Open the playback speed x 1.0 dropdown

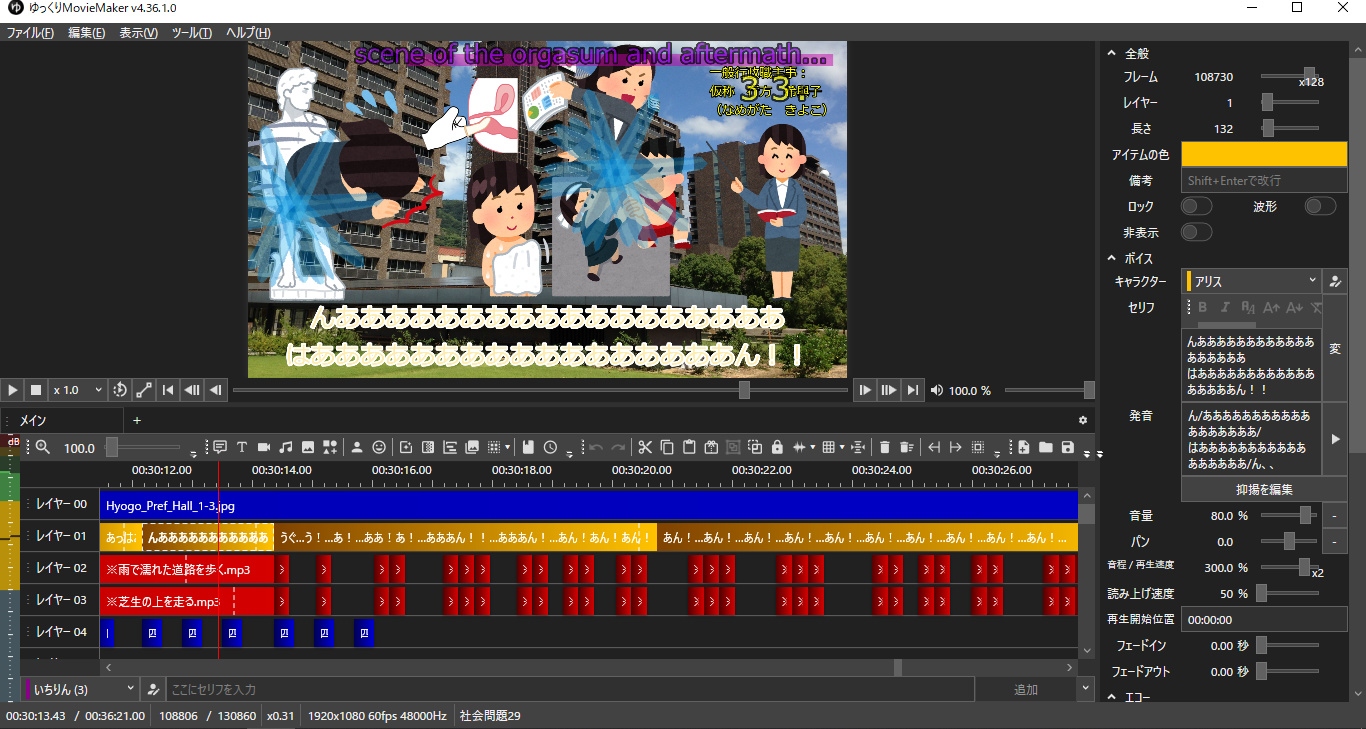tap(78, 390)
